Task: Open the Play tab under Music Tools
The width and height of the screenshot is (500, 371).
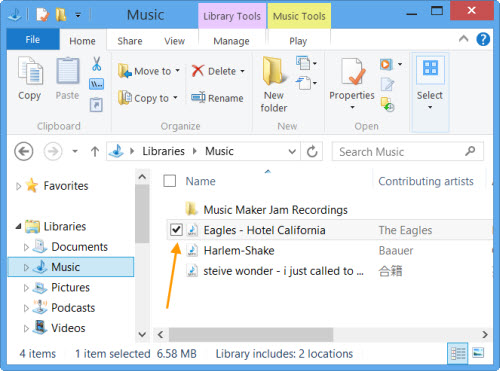Action: click(298, 41)
